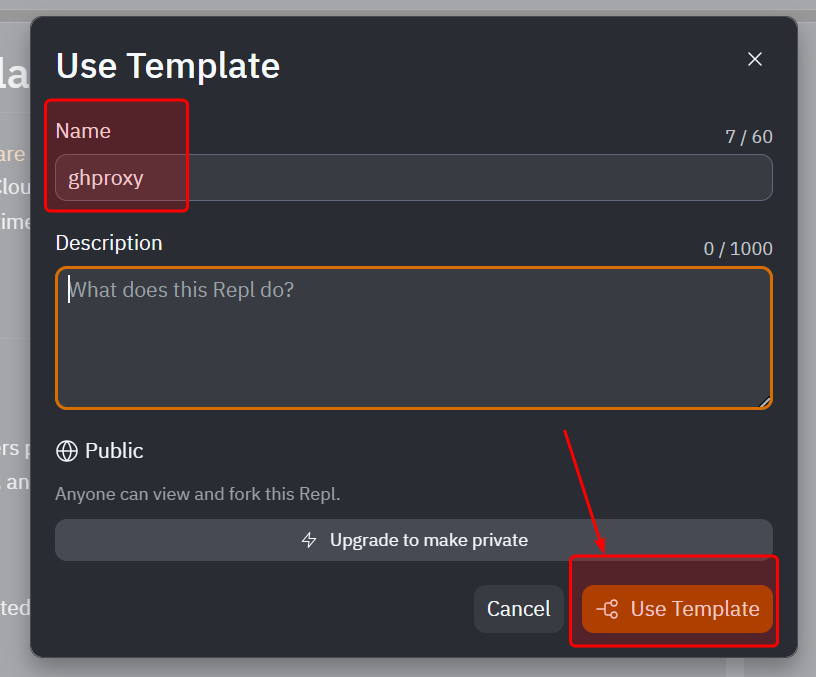816x677 pixels.
Task: Click the globe icon beside Public
Action: [x=67, y=451]
